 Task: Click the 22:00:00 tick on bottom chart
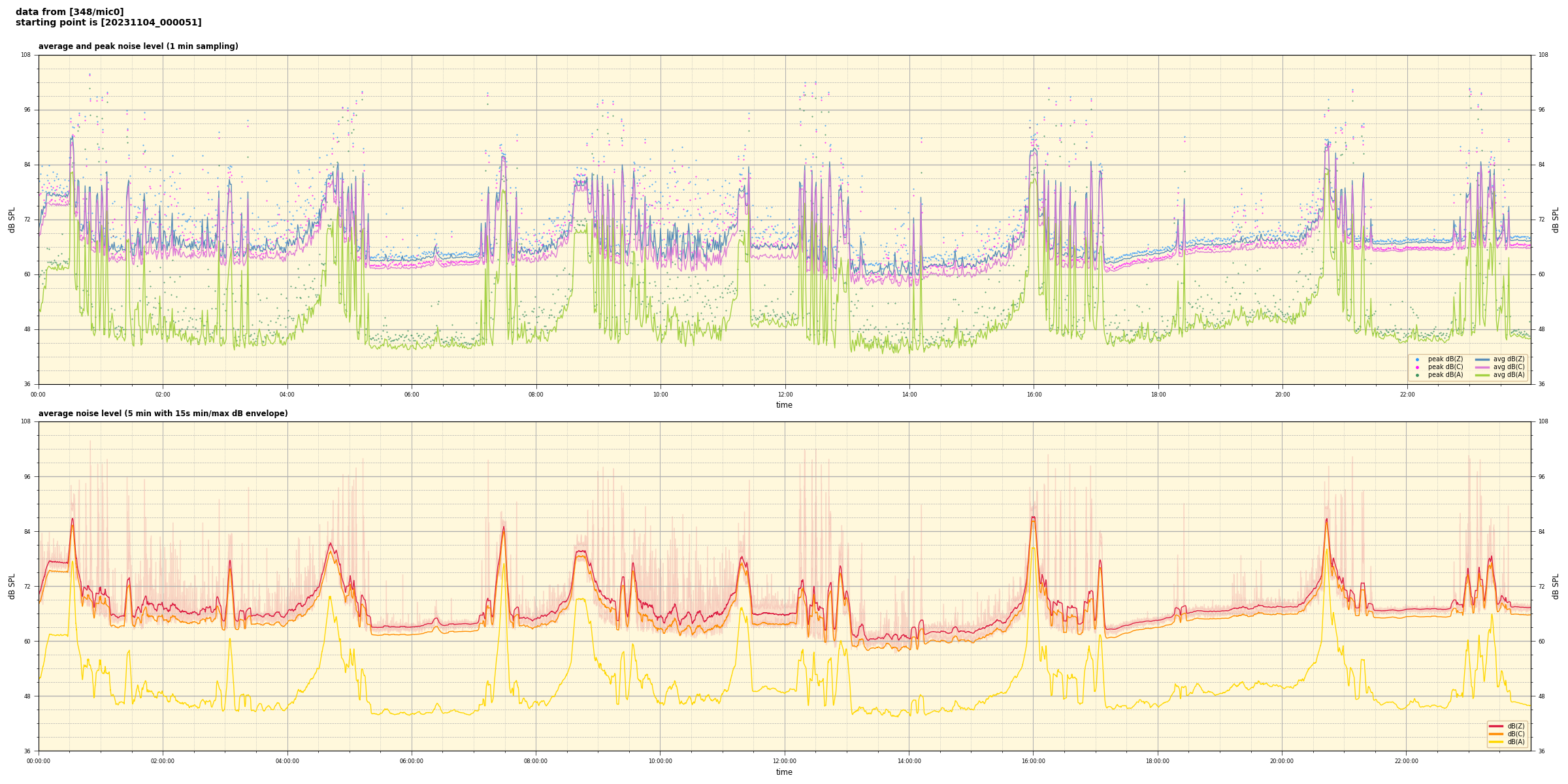pyautogui.click(x=1406, y=761)
